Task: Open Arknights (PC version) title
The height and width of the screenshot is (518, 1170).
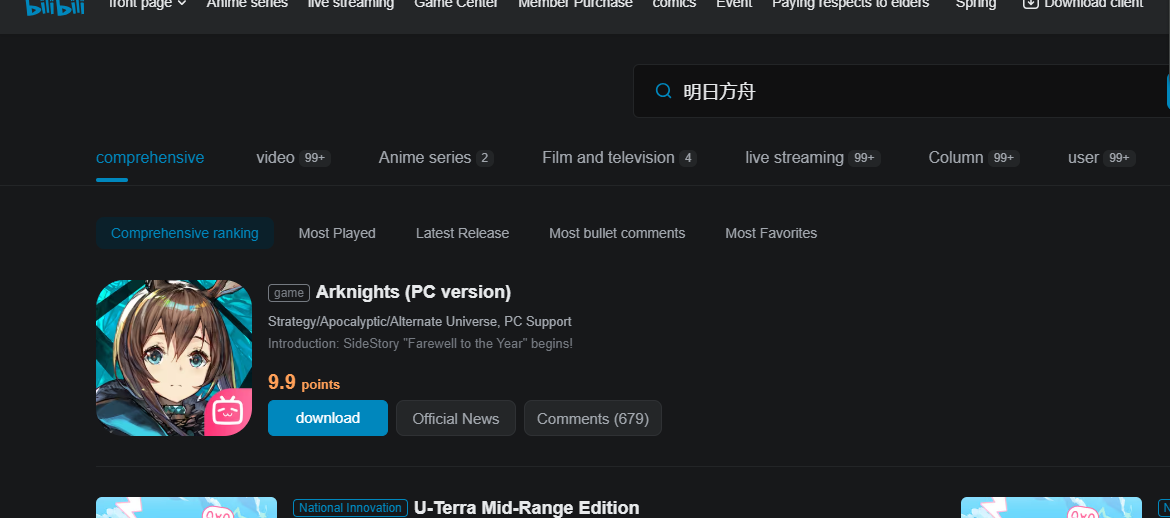Action: point(413,292)
